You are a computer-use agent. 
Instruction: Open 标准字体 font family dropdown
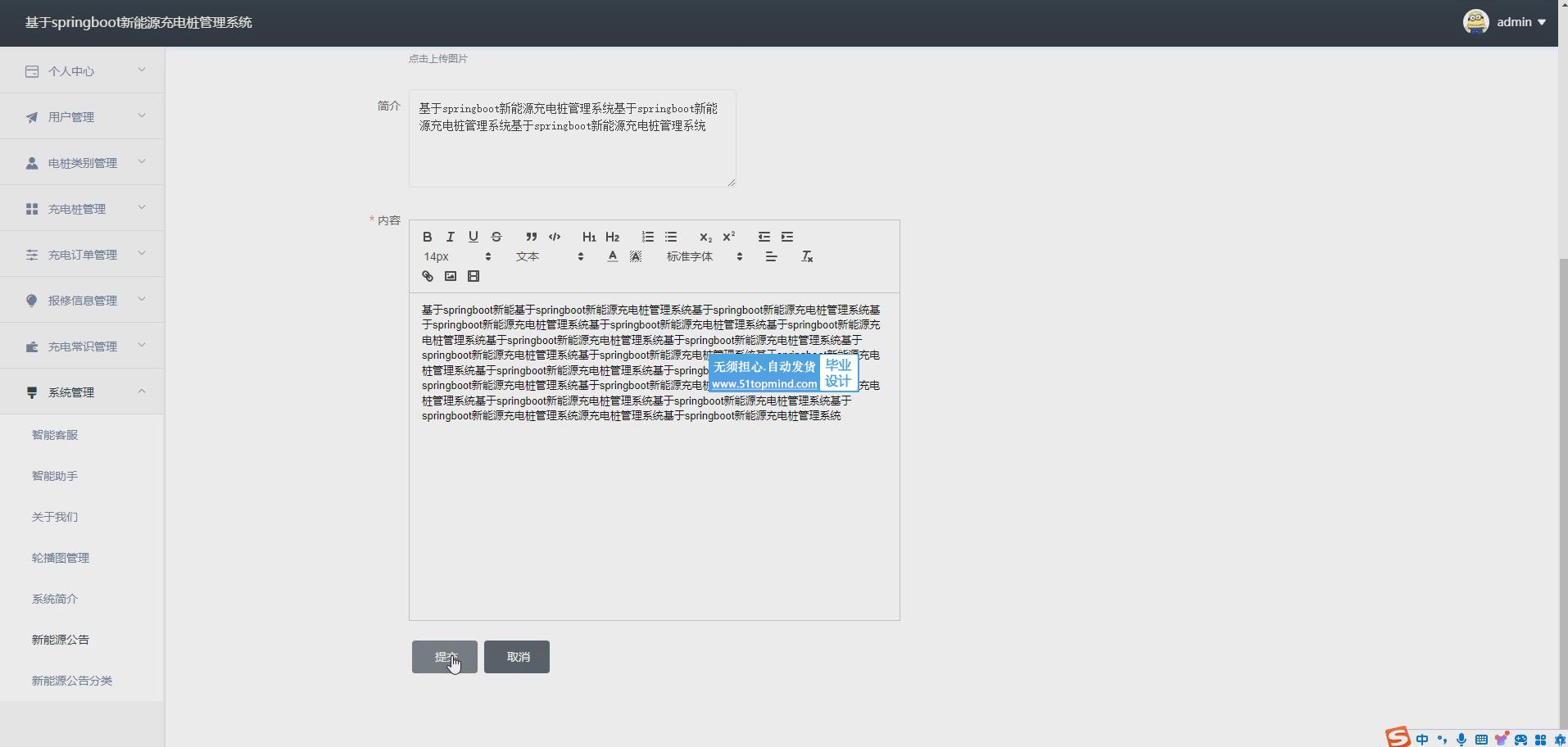(705, 256)
